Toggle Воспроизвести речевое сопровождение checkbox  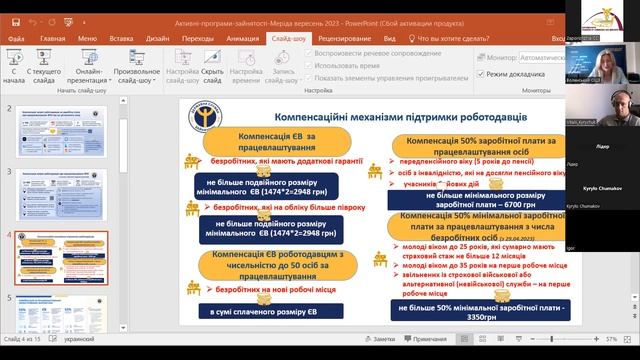tap(309, 53)
